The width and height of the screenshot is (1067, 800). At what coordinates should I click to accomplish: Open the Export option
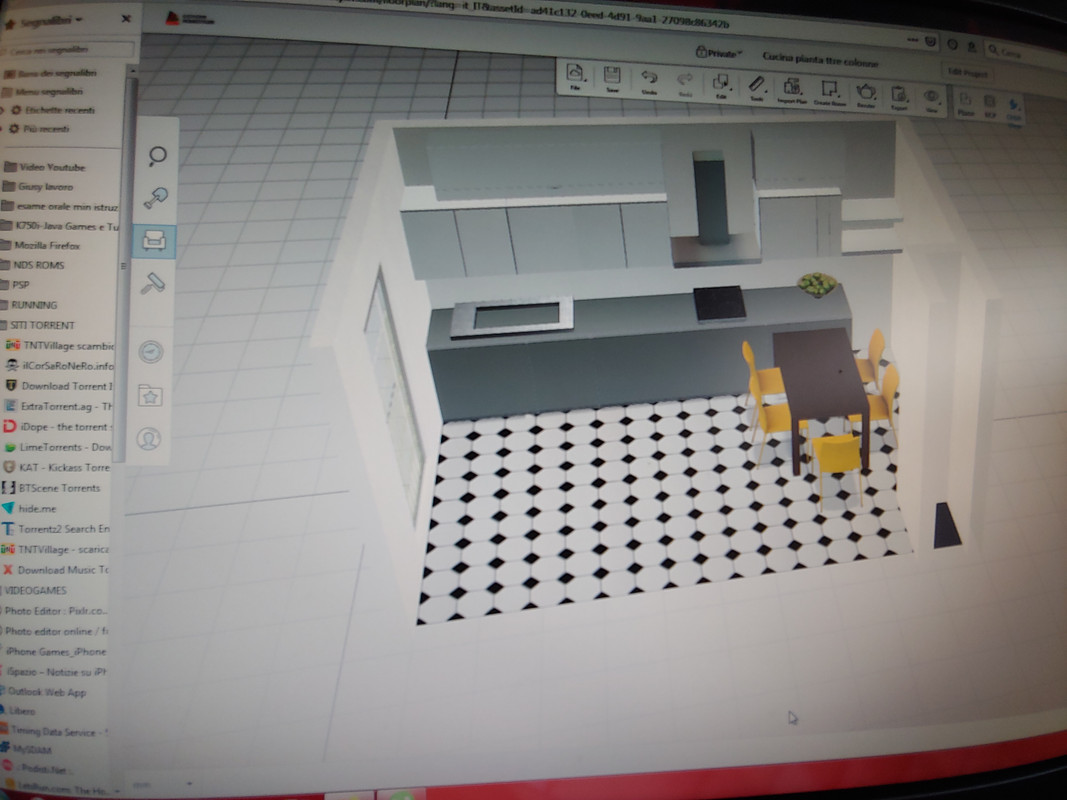(899, 97)
